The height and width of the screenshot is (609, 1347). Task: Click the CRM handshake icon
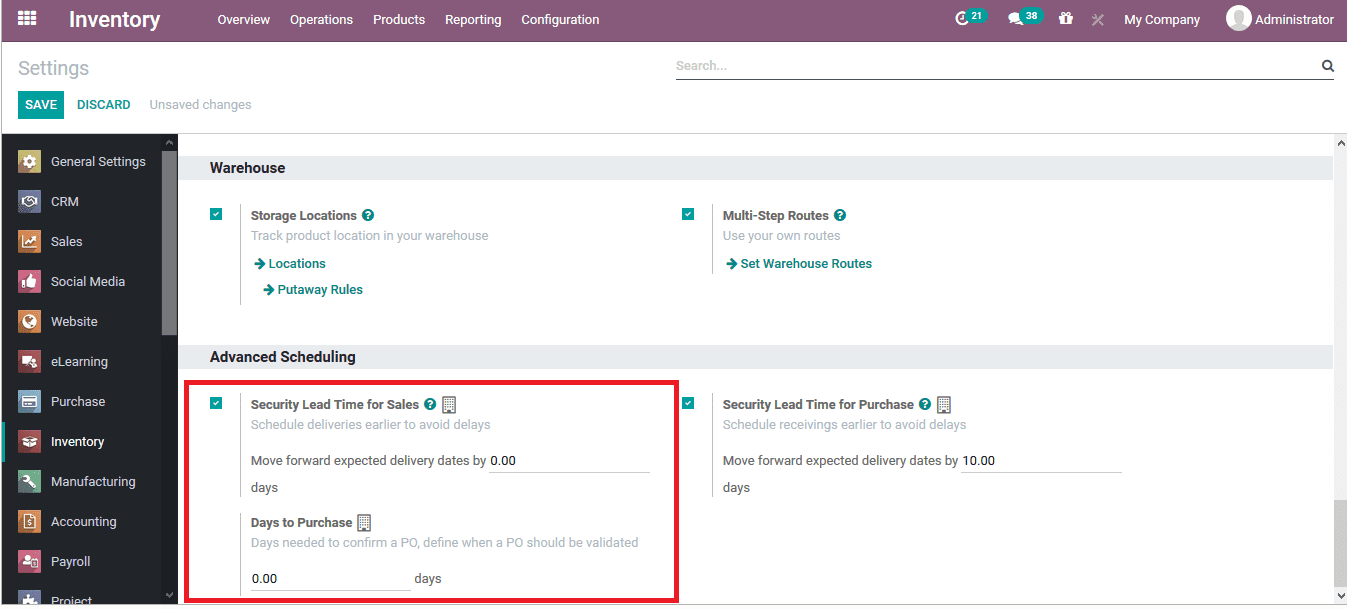[30, 201]
